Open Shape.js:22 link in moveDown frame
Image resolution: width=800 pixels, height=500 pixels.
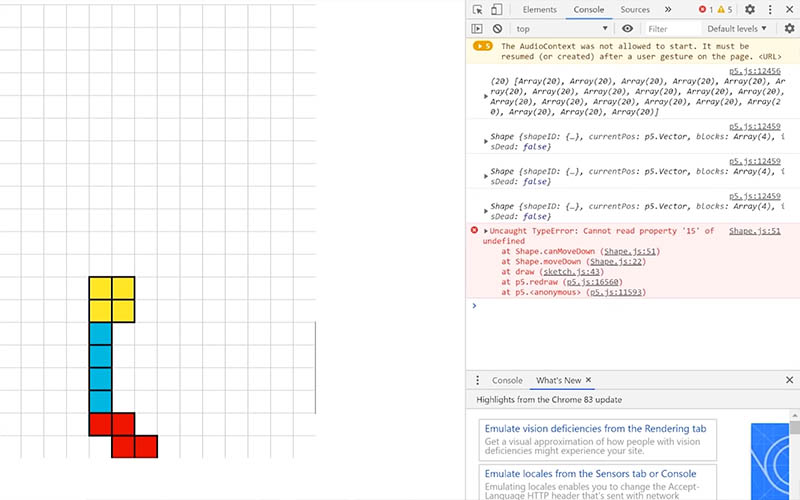pos(616,262)
